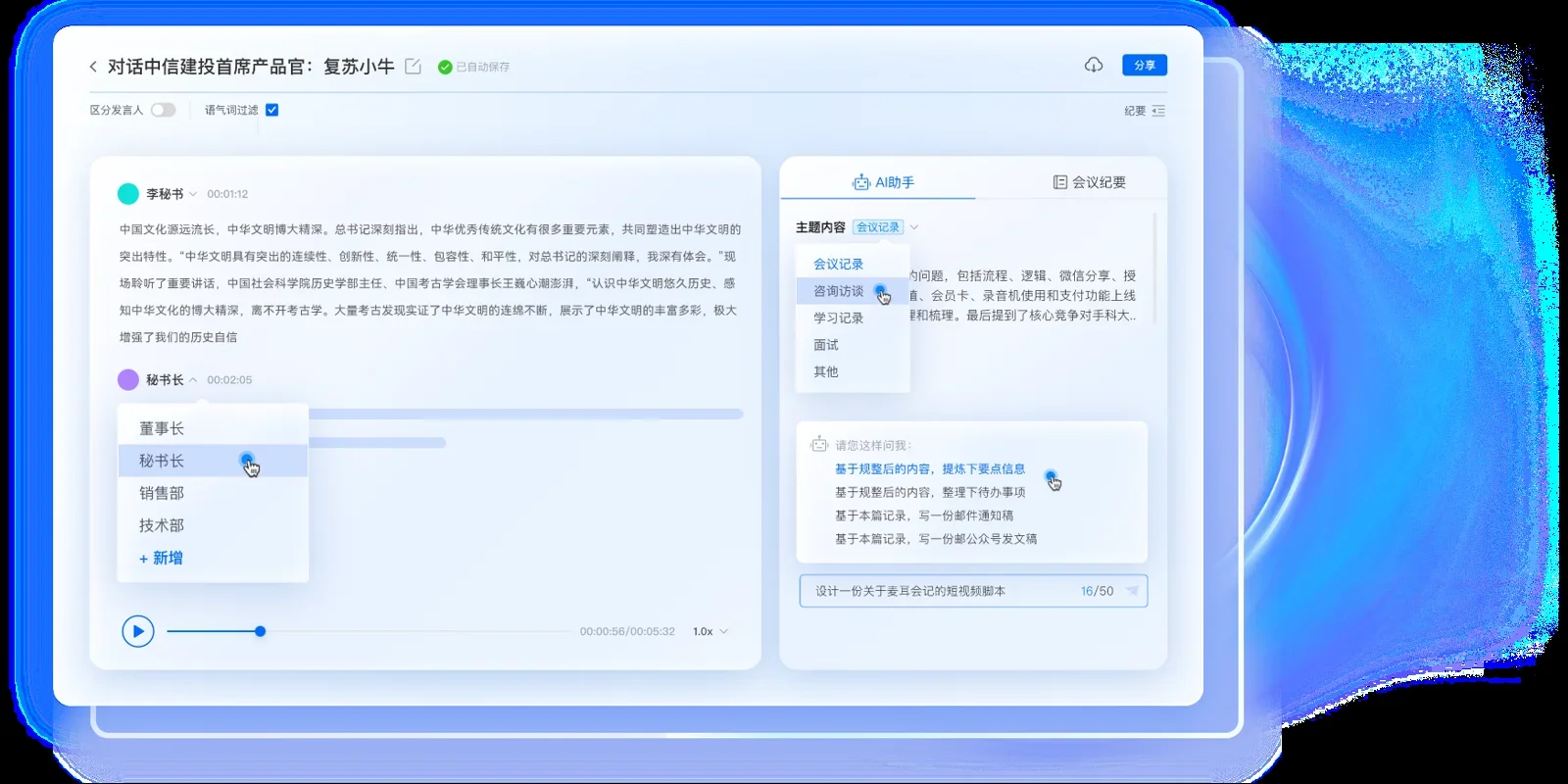
Task: Download using the cloud icon
Action: pos(1094,65)
